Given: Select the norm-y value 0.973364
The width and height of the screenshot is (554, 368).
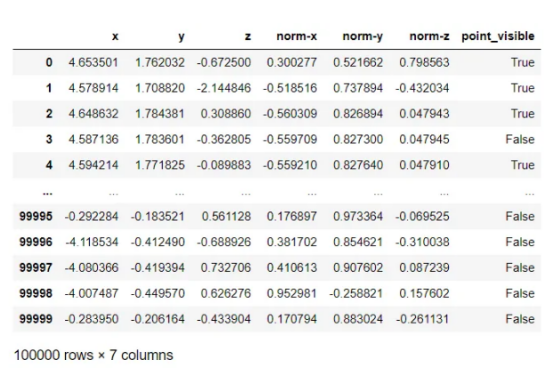Looking at the screenshot, I should pyautogui.click(x=358, y=216).
